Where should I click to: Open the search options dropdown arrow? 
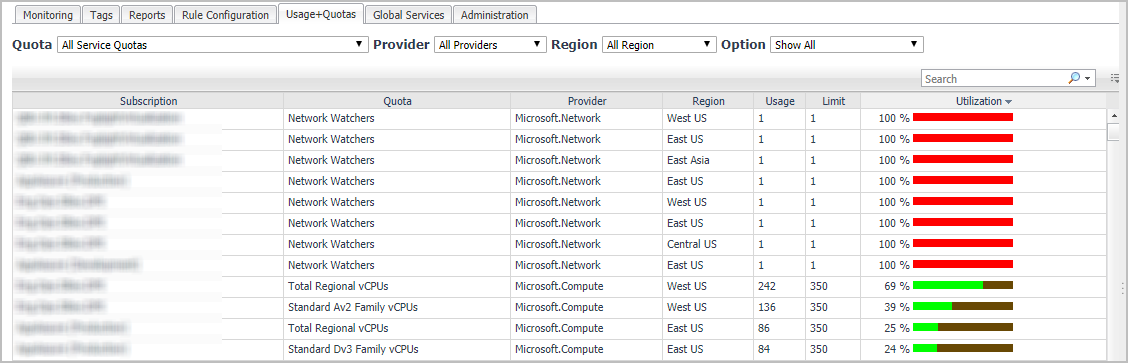point(1088,79)
